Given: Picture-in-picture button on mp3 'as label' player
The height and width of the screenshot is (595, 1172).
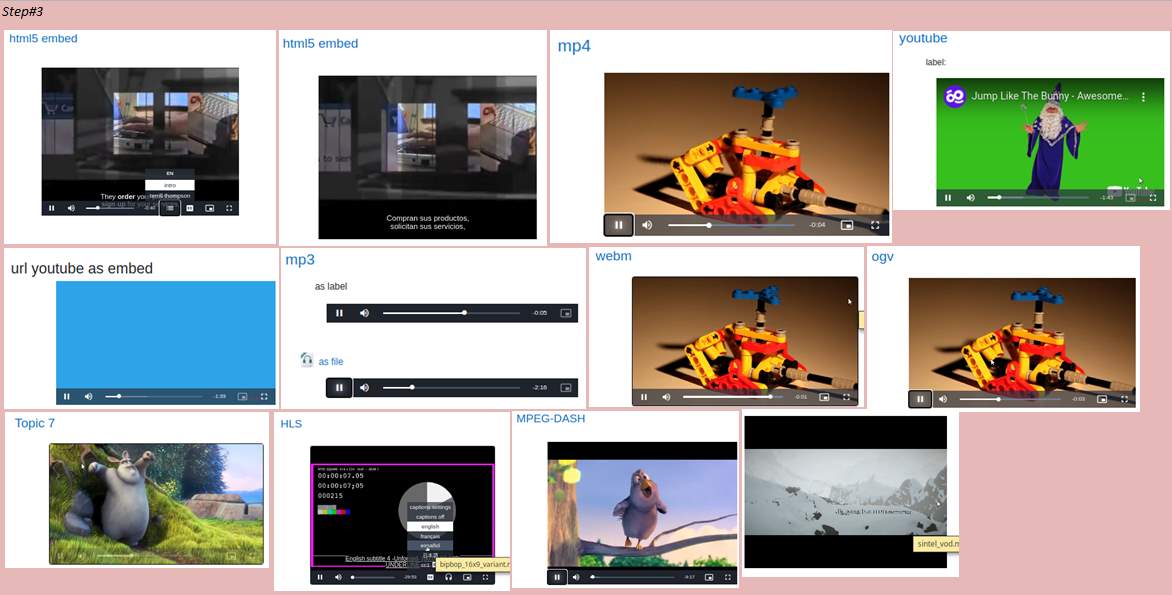Looking at the screenshot, I should [x=566, y=312].
